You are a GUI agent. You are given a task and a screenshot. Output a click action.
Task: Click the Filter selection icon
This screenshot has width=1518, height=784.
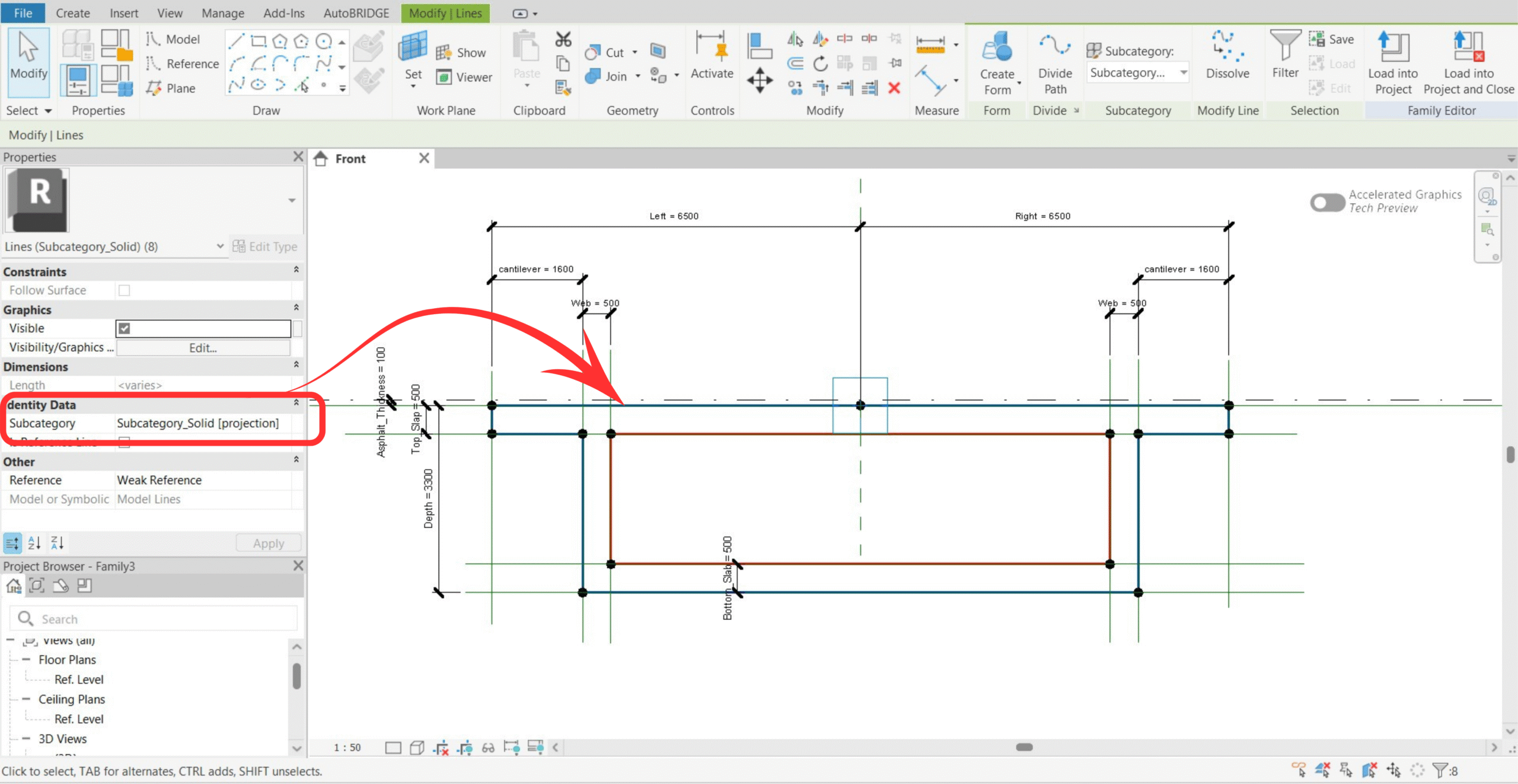[x=1284, y=49]
